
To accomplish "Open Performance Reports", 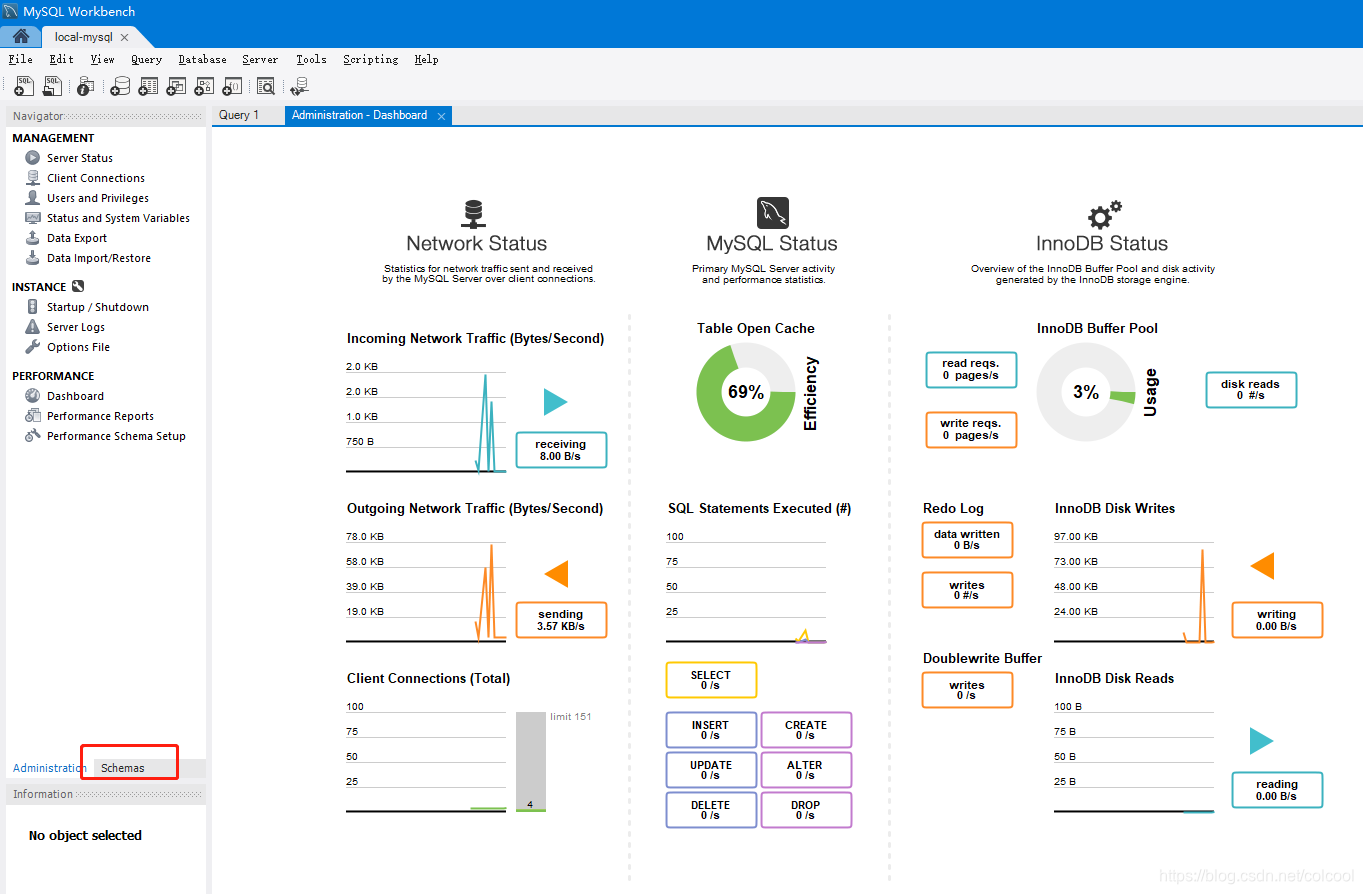I will (x=100, y=416).
